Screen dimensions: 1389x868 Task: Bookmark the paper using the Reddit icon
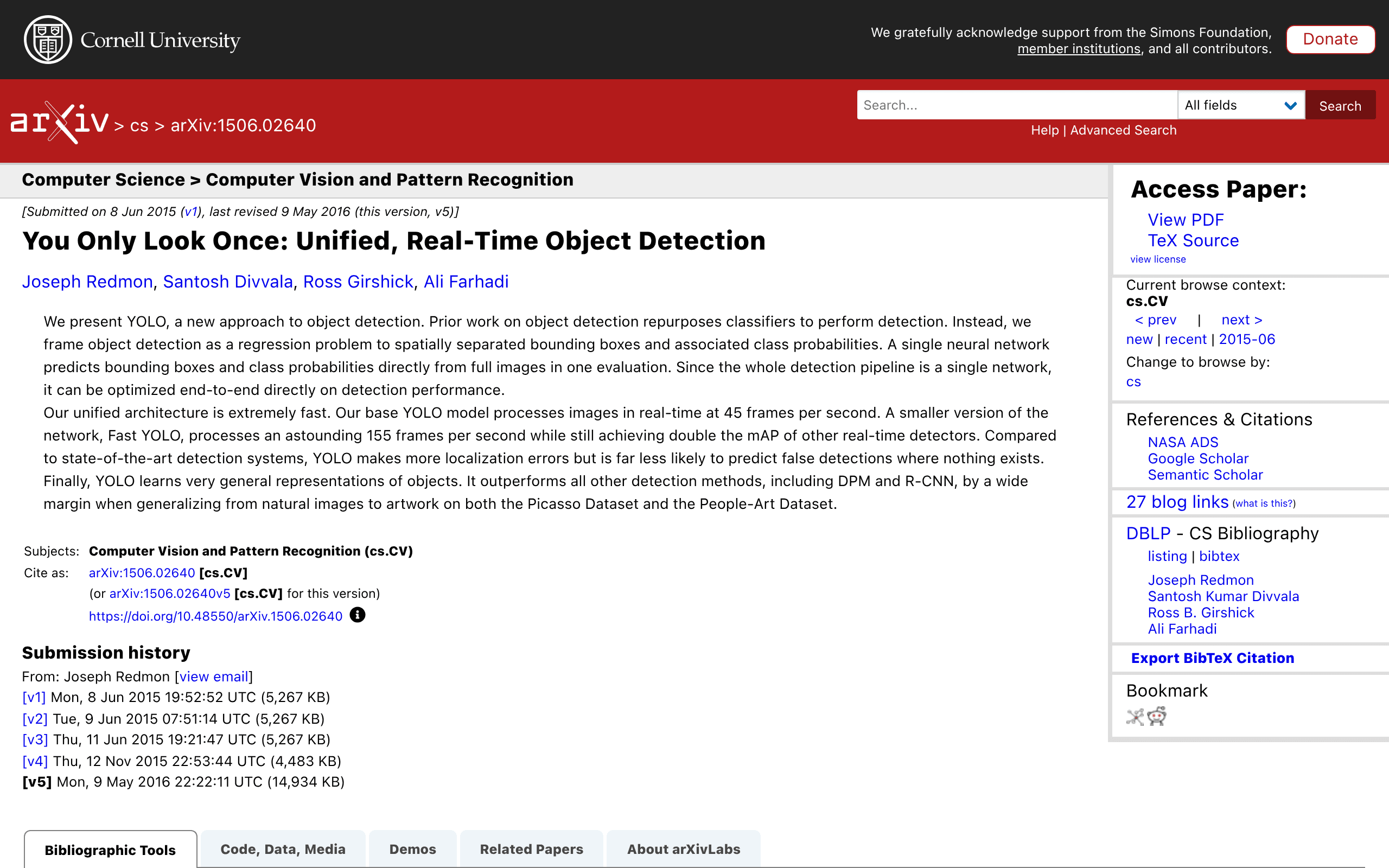[x=1157, y=717]
